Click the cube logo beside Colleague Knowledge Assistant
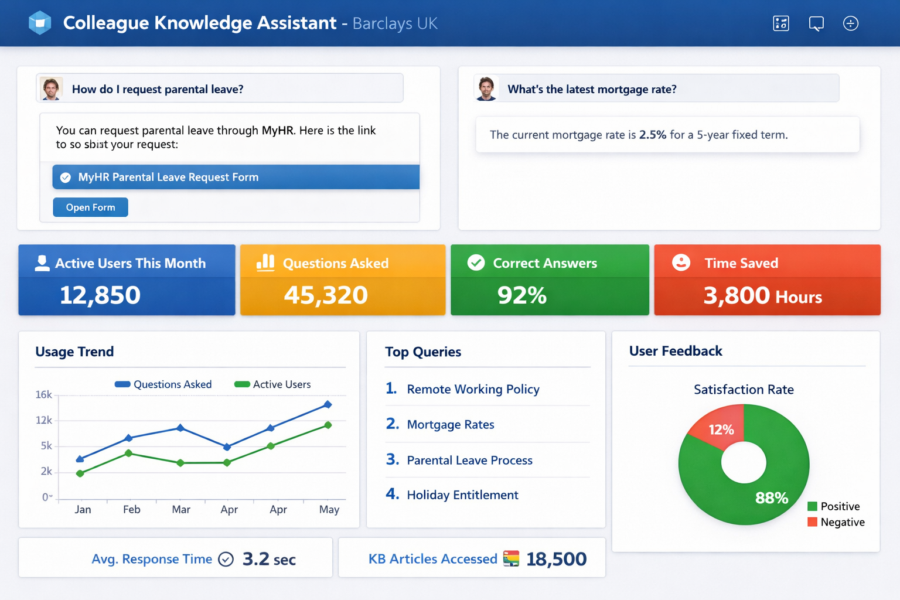Screen dimensions: 900x600 (40, 23)
